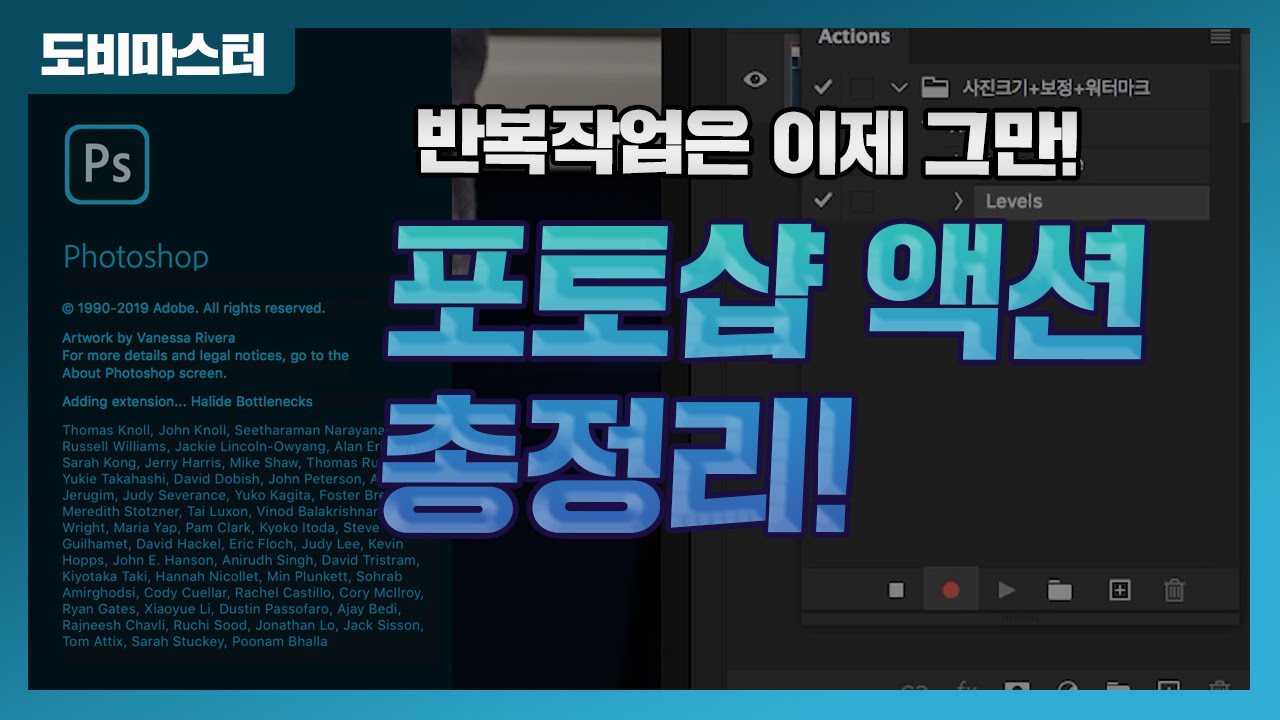Click the Stop recording square in Actions panel
1280x720 pixels.
[x=896, y=590]
